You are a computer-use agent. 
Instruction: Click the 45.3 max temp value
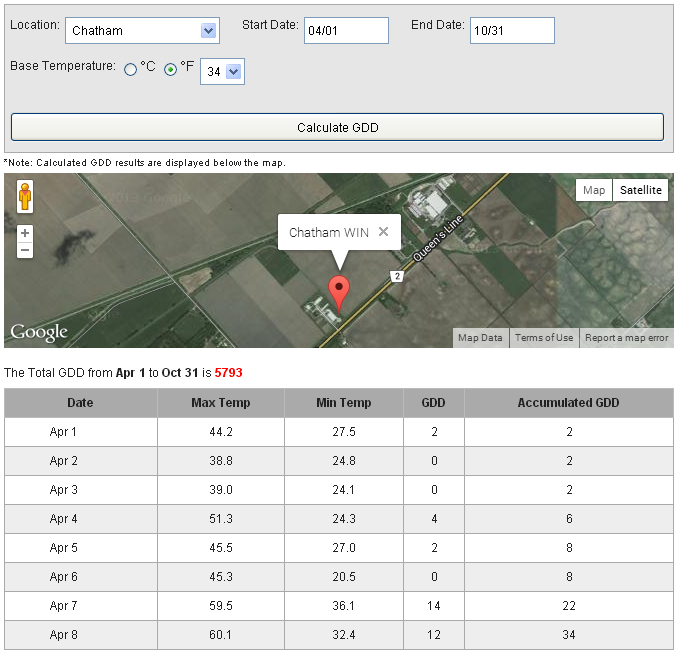click(x=221, y=577)
